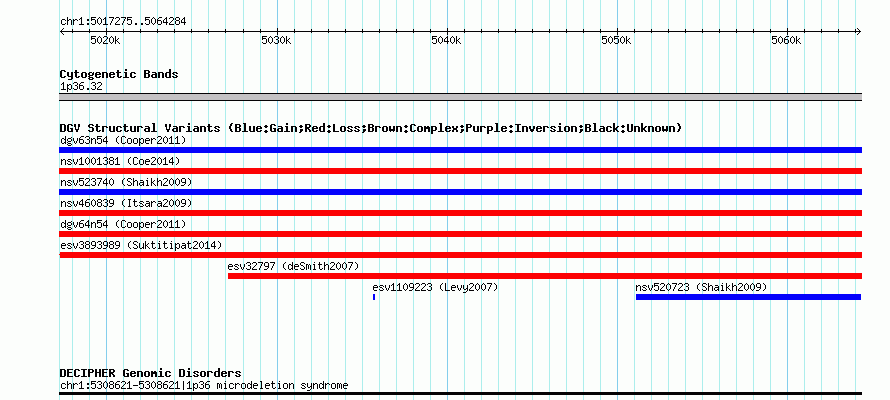Click the DECIPHER Genomic Disorders track title
The image size is (890, 400).
pos(150,373)
